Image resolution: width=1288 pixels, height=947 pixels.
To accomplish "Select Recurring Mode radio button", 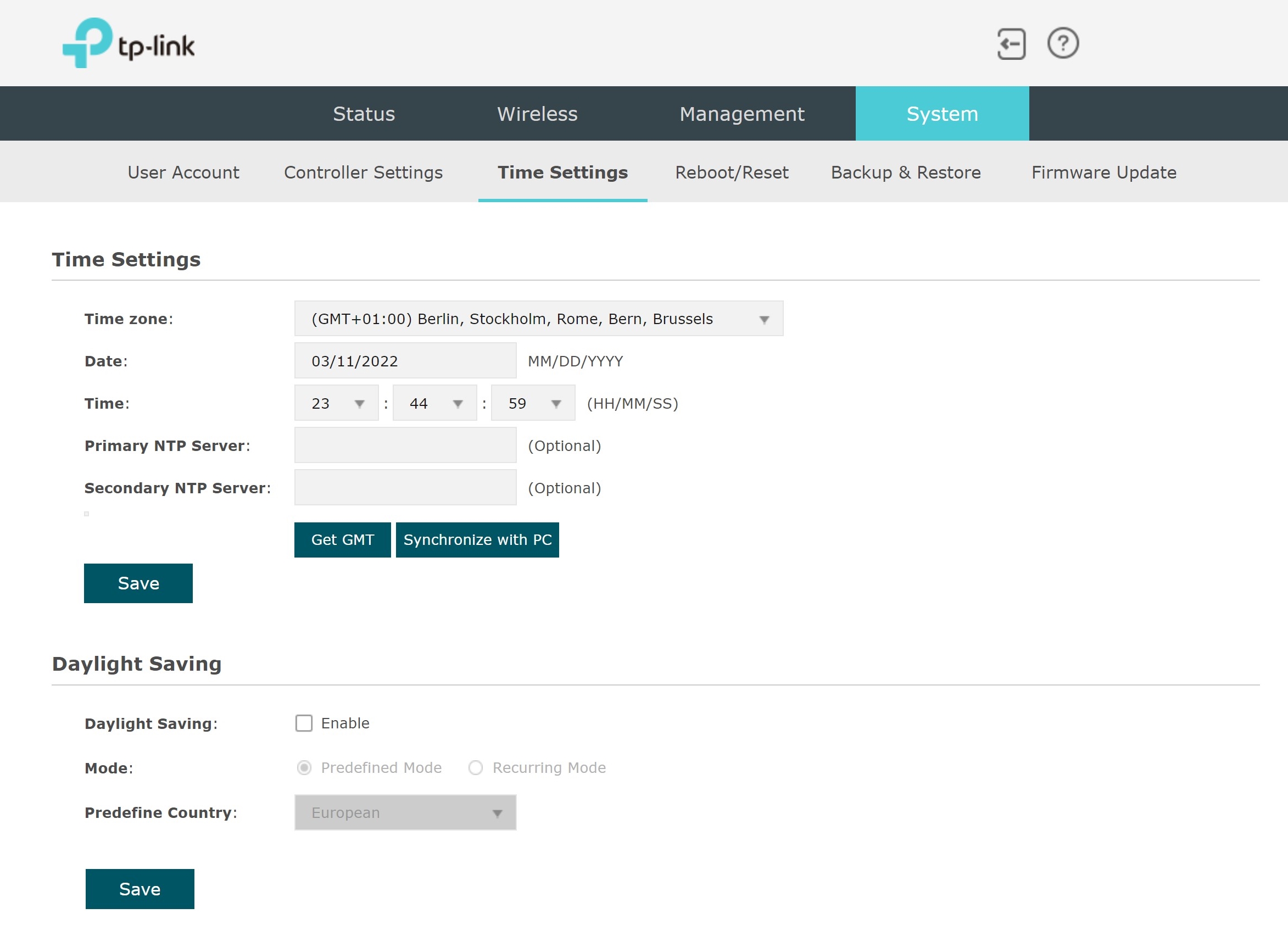I will (476, 767).
